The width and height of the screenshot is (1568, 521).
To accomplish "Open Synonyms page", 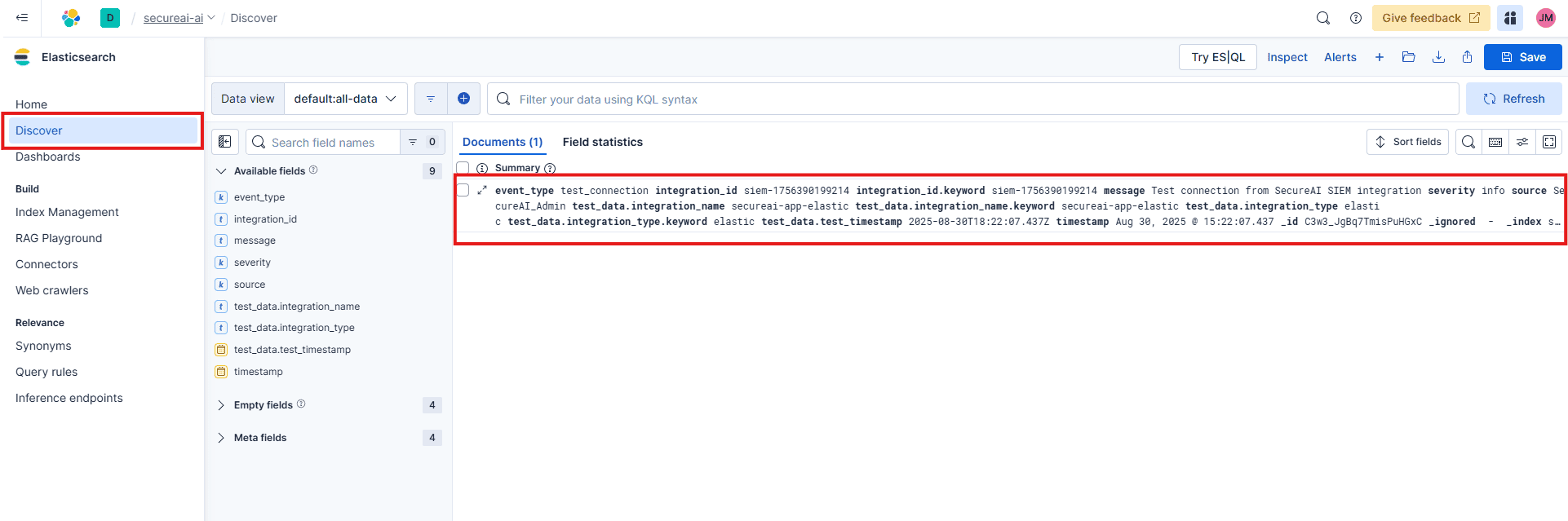I will 43,346.
